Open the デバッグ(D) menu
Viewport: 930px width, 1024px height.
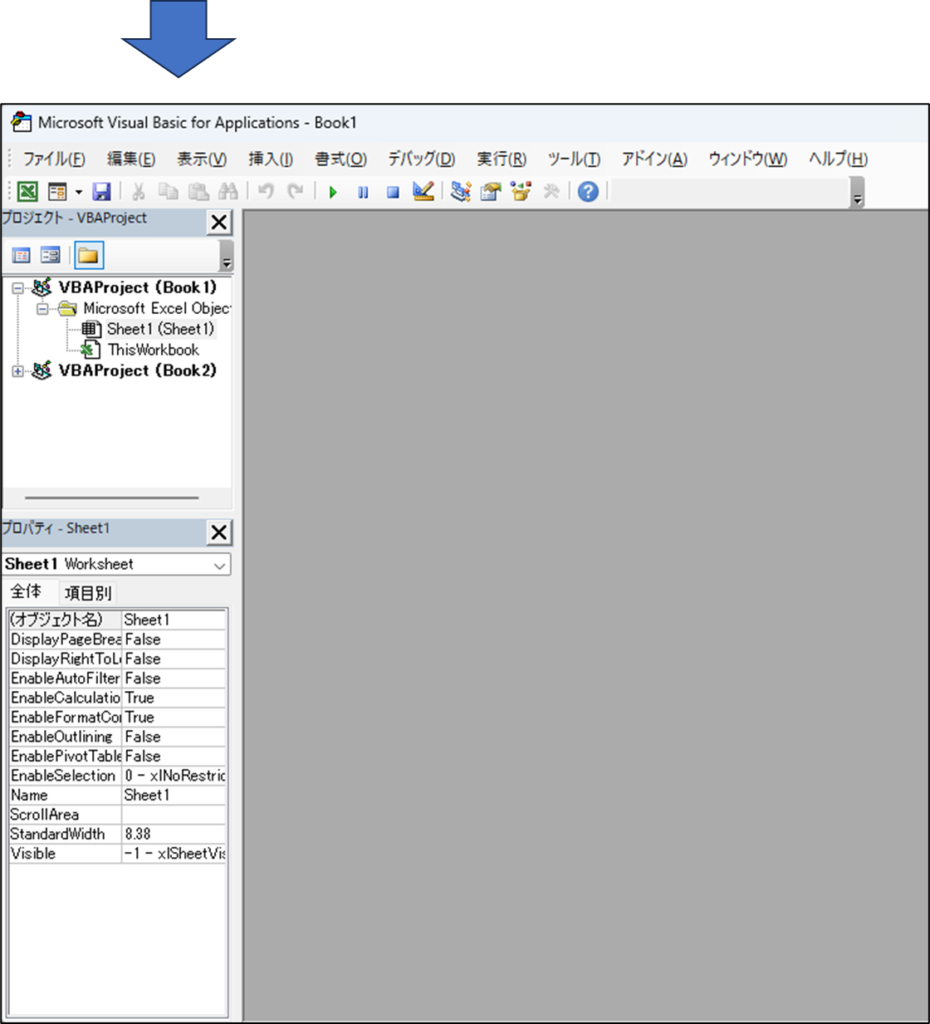tap(421, 159)
